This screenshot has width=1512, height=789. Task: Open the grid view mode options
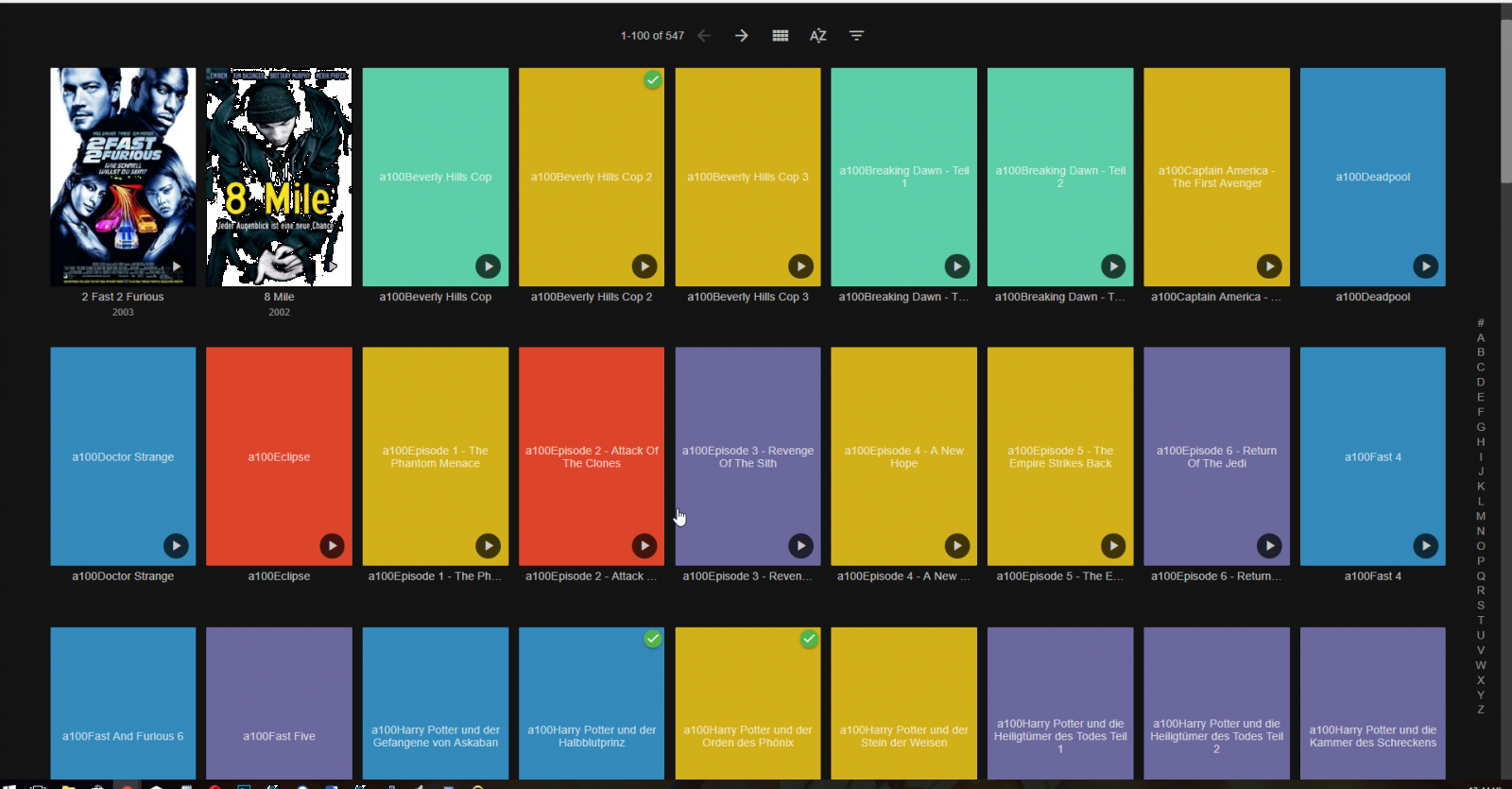pos(781,36)
